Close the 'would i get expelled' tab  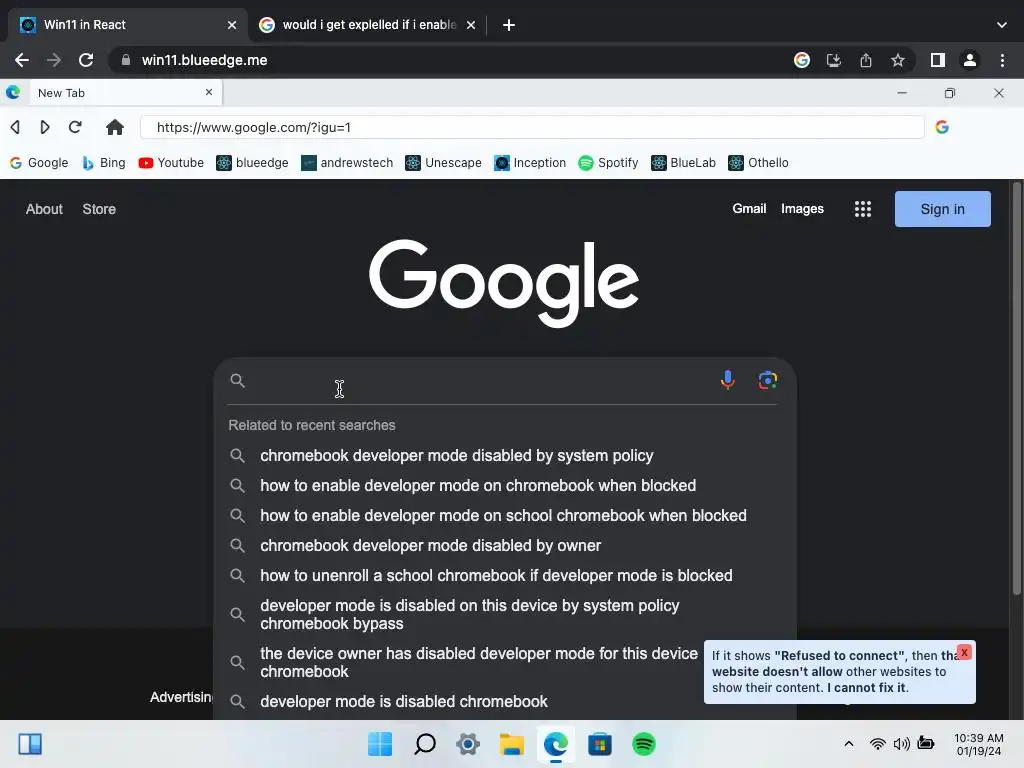[471, 25]
